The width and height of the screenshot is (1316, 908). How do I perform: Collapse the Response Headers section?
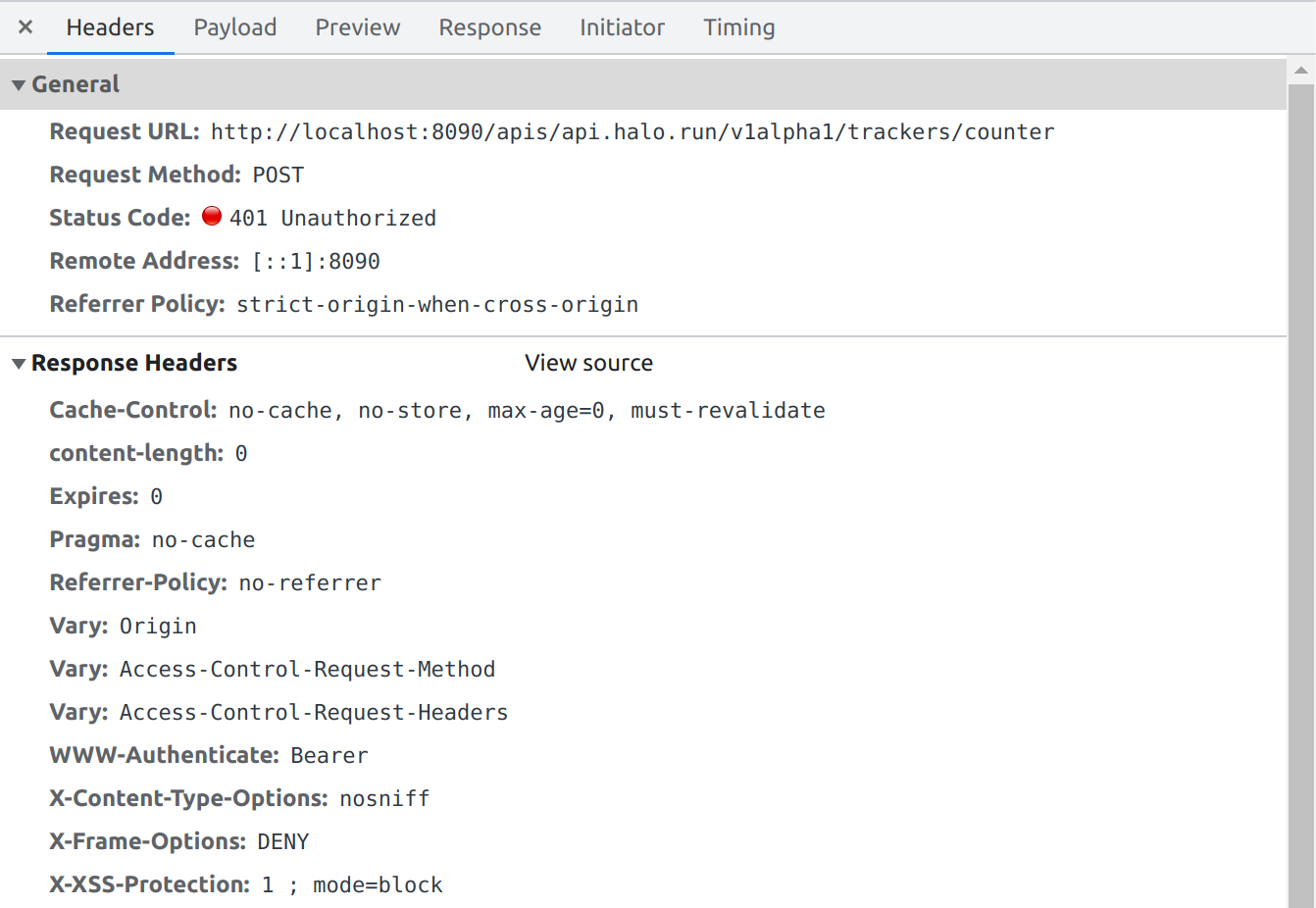(17, 362)
